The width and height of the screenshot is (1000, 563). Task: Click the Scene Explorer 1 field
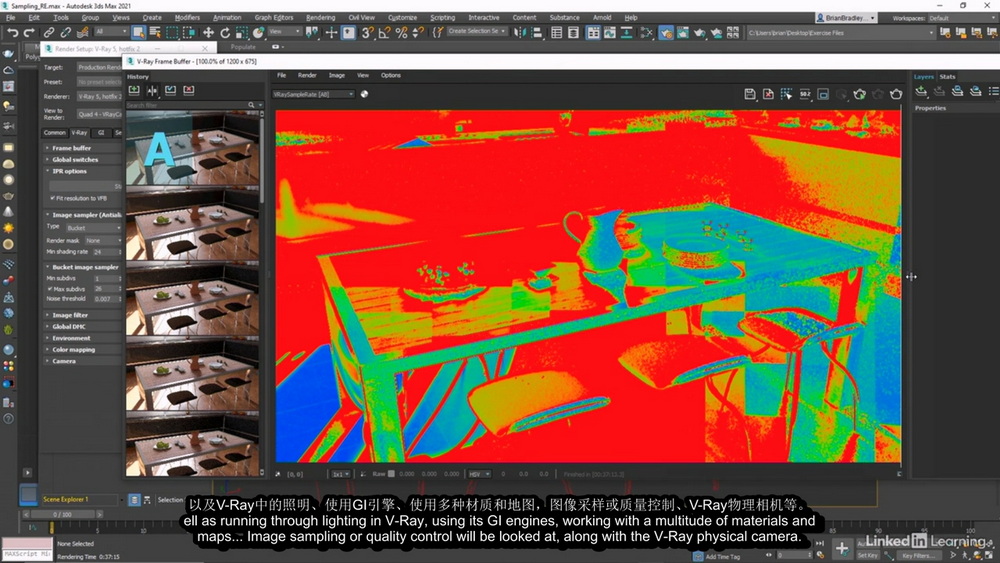79,499
